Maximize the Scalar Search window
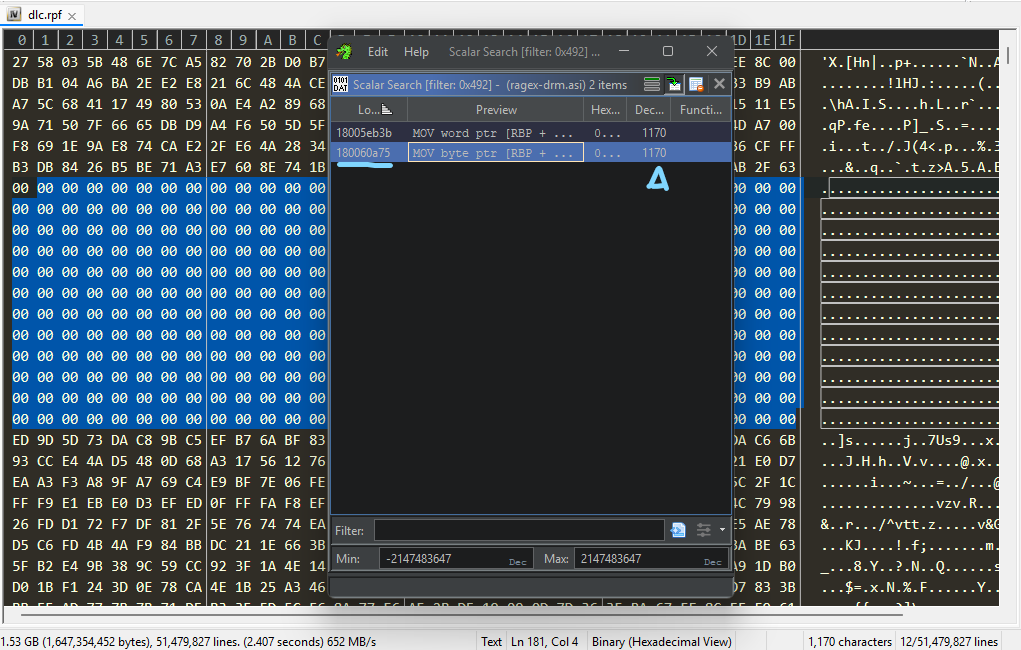Viewport: 1021px width, 650px height. point(667,51)
